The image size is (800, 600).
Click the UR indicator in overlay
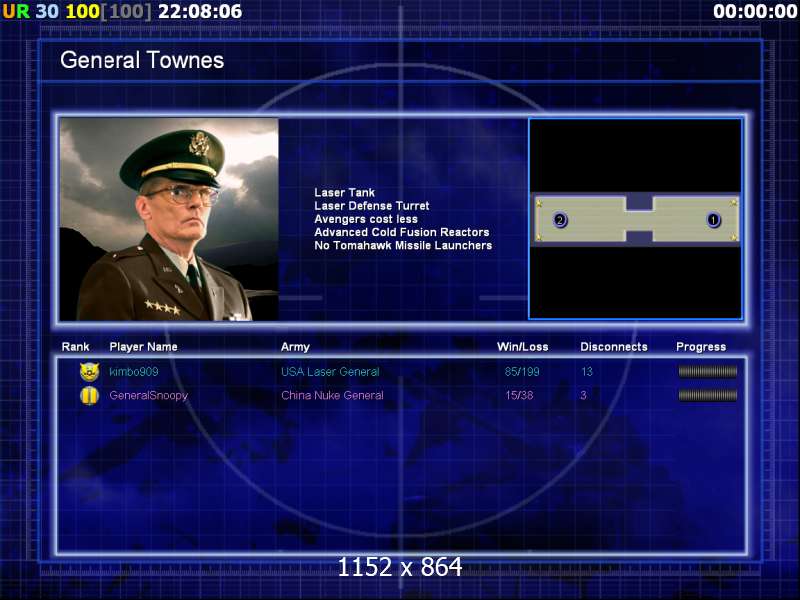pos(16,11)
